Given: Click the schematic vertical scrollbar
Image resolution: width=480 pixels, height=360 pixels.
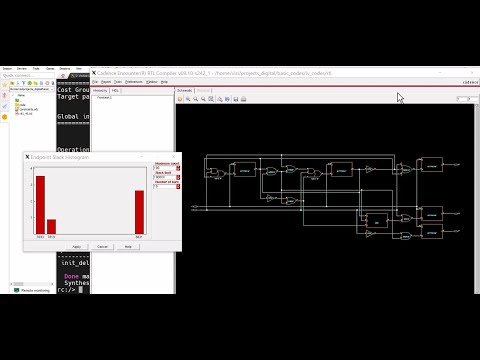Looking at the screenshot, I should point(477,199).
